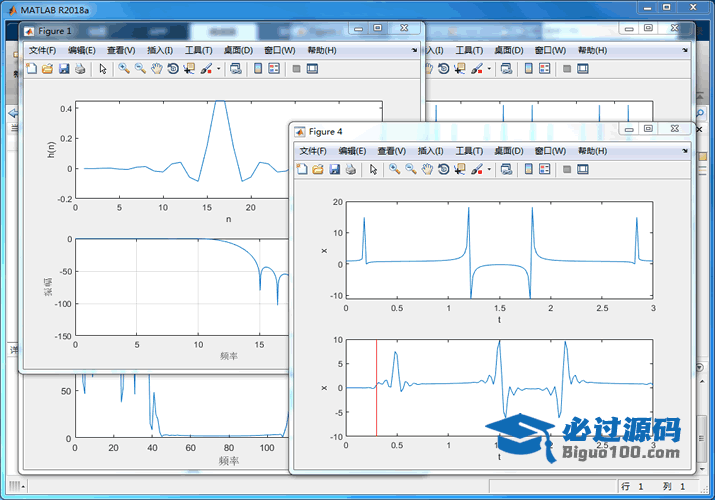Viewport: 715px width, 500px height.
Task: Open 文件(F) menu in Figure 1
Action: click(x=42, y=50)
